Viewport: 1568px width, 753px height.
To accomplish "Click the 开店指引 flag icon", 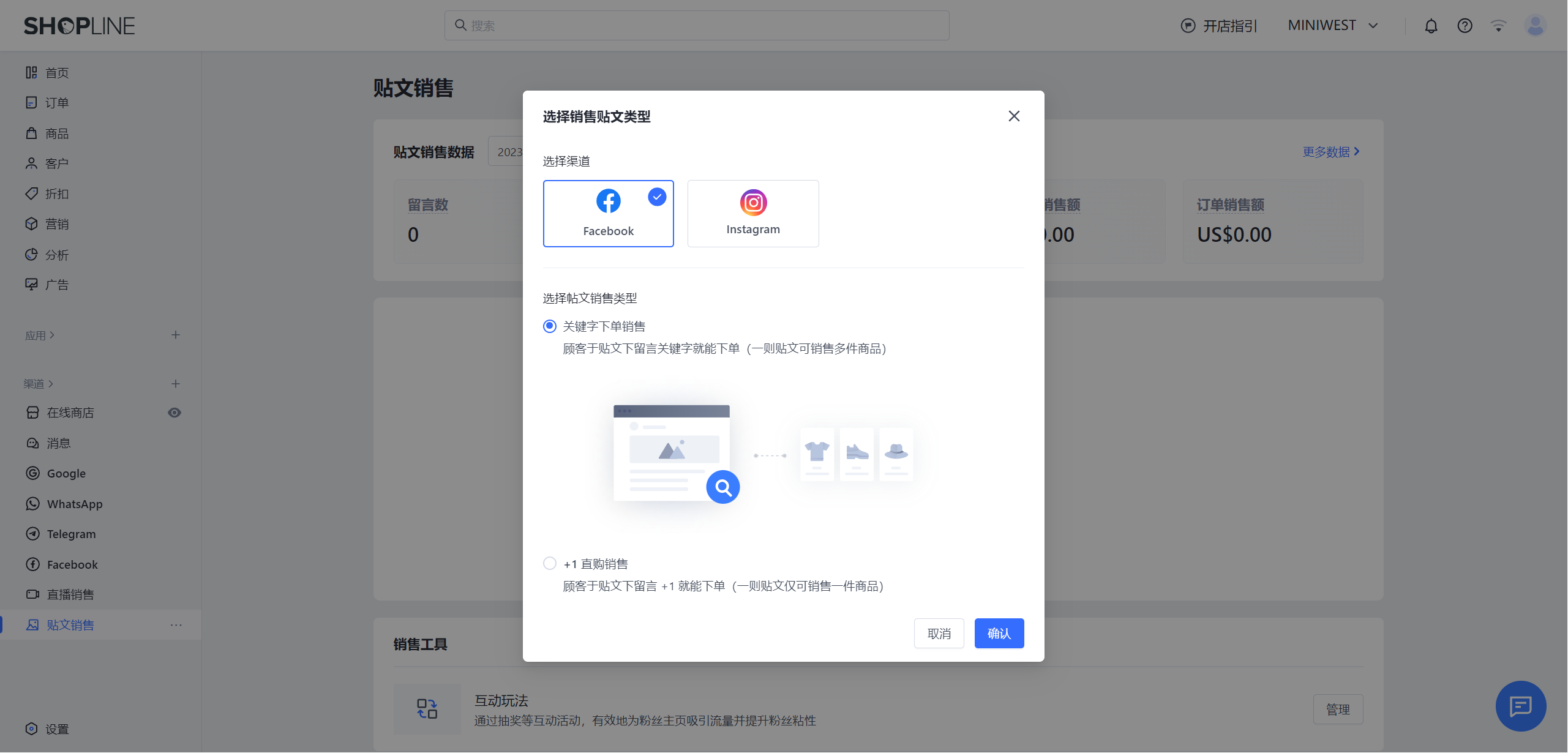I will [1188, 26].
